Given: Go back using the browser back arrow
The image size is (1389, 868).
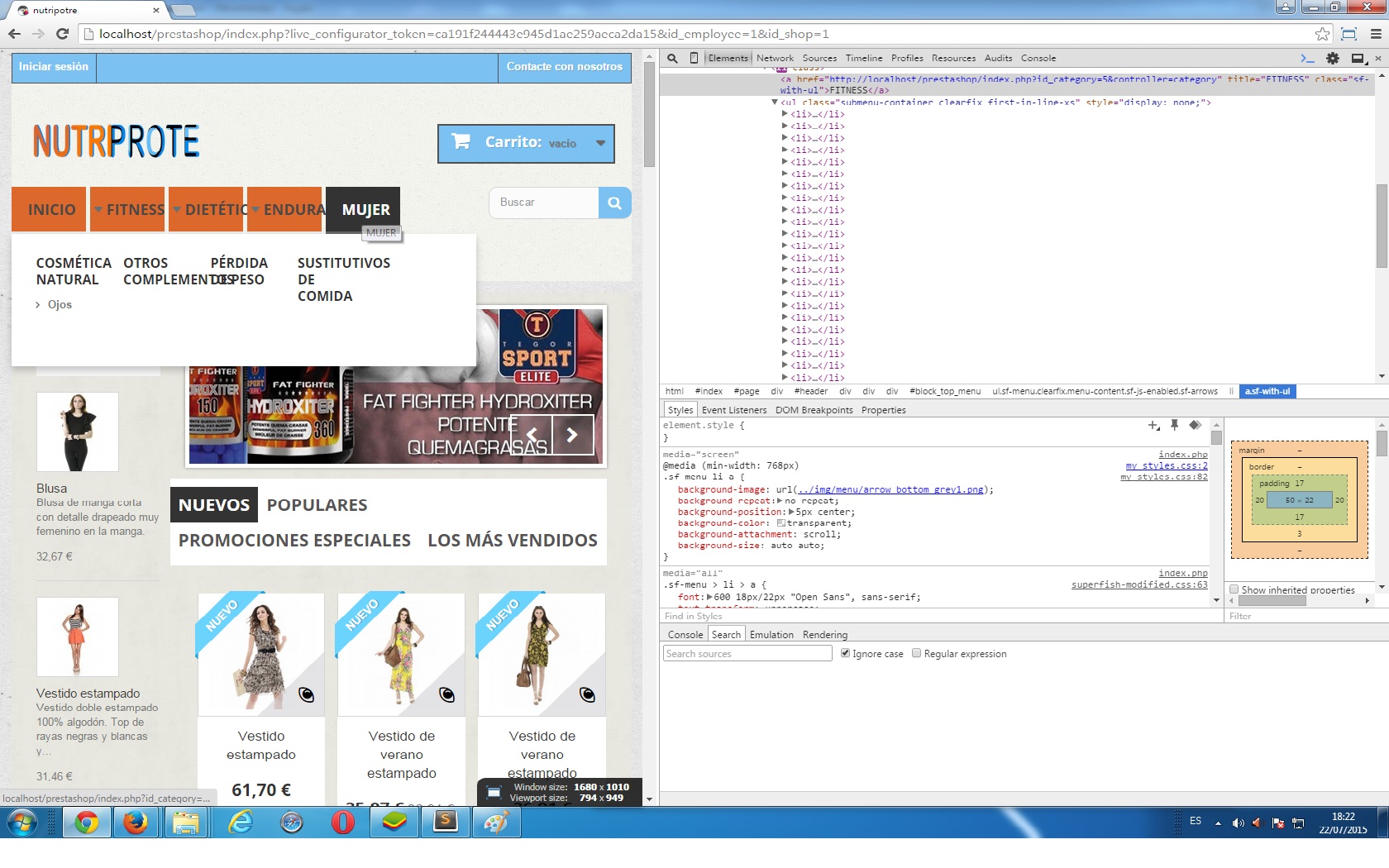Looking at the screenshot, I should (14, 34).
